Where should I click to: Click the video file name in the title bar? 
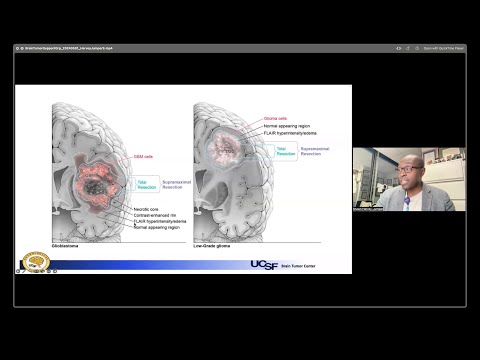pos(69,48)
